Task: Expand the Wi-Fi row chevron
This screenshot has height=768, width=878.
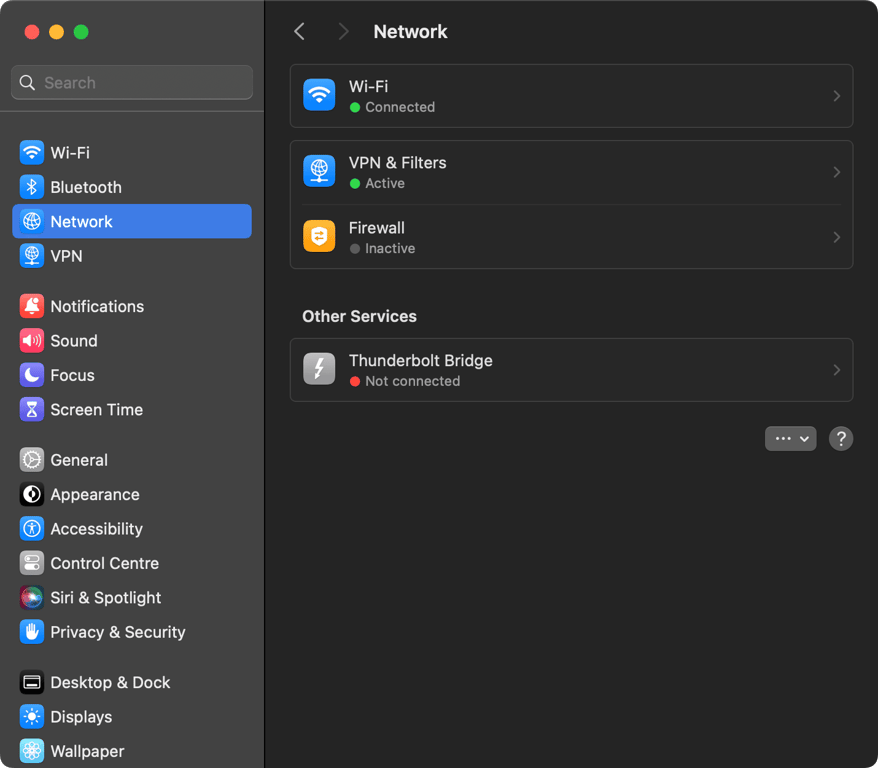Action: click(837, 96)
